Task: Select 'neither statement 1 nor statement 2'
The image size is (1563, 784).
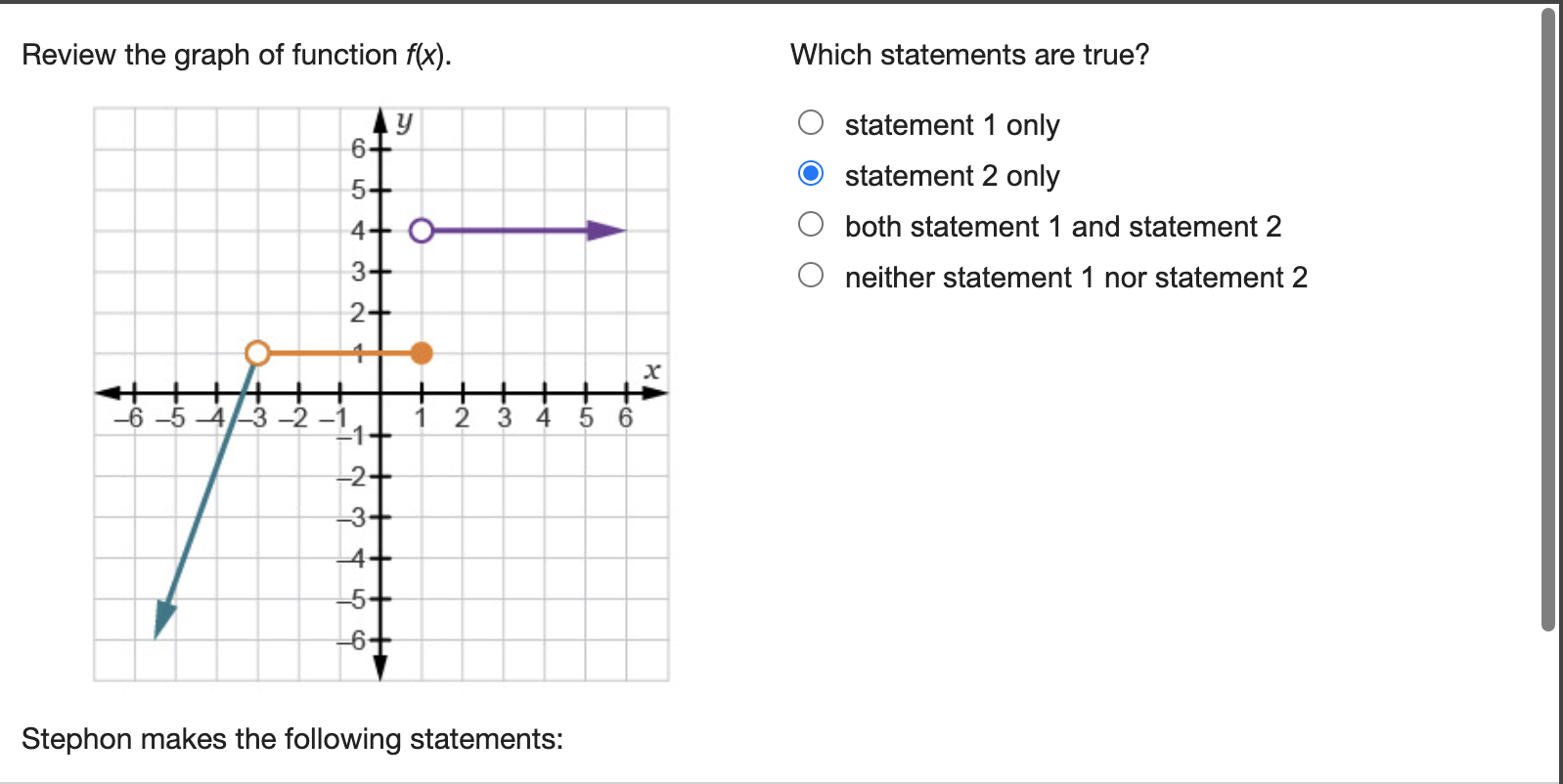Action: [810, 274]
